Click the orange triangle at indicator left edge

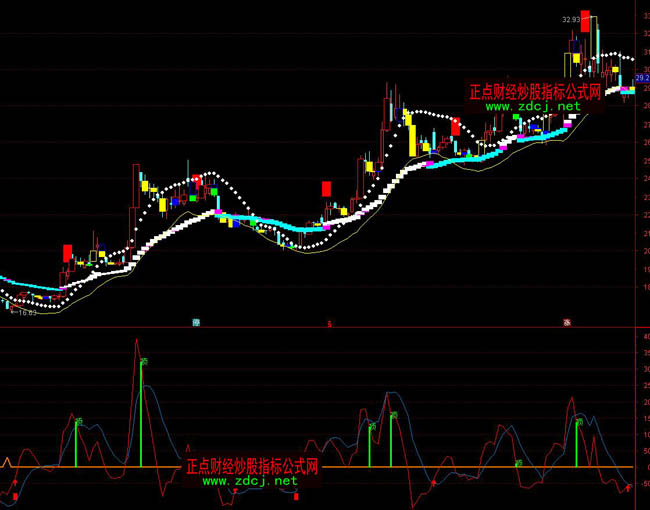pos(7,462)
